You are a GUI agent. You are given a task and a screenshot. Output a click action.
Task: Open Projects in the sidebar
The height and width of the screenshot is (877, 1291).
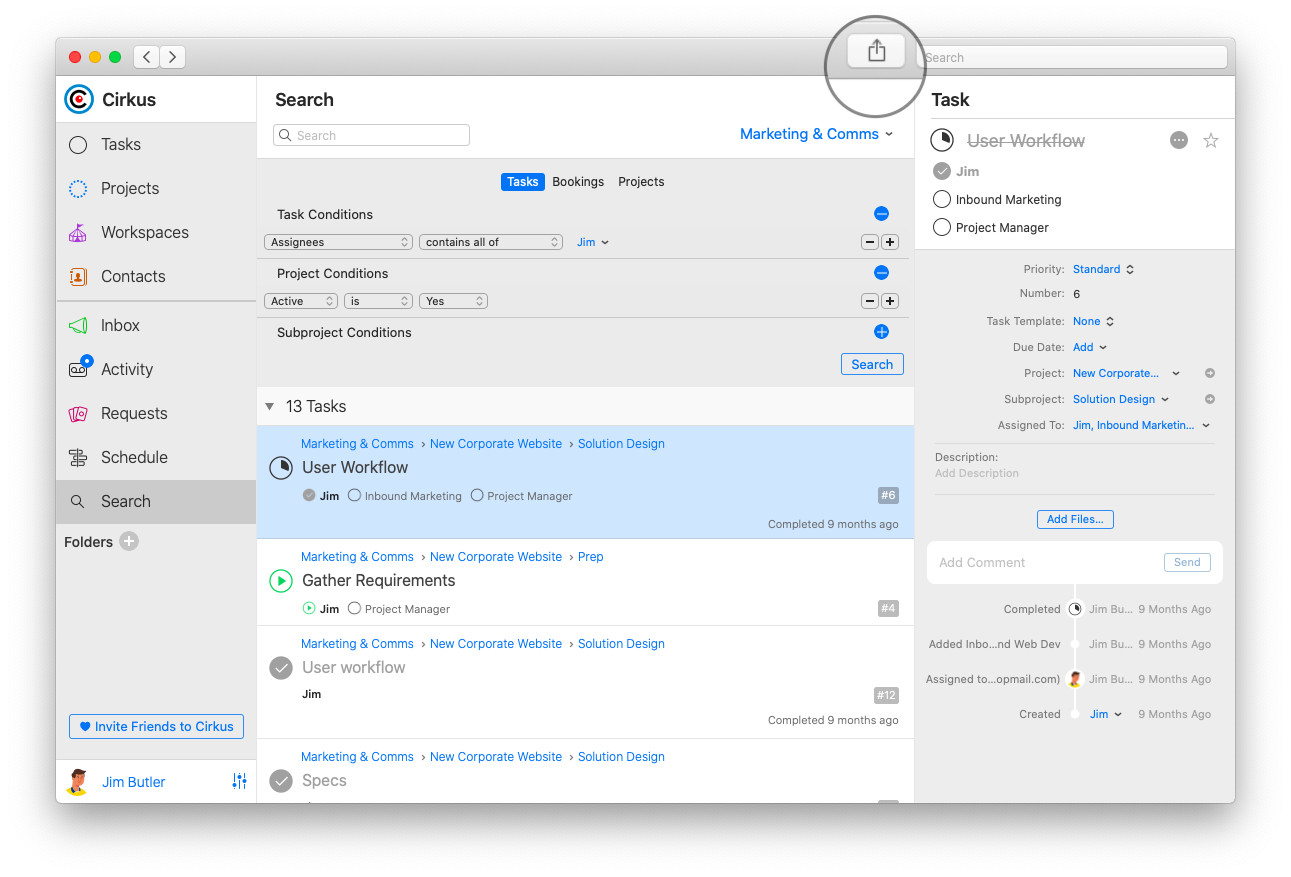click(156, 188)
